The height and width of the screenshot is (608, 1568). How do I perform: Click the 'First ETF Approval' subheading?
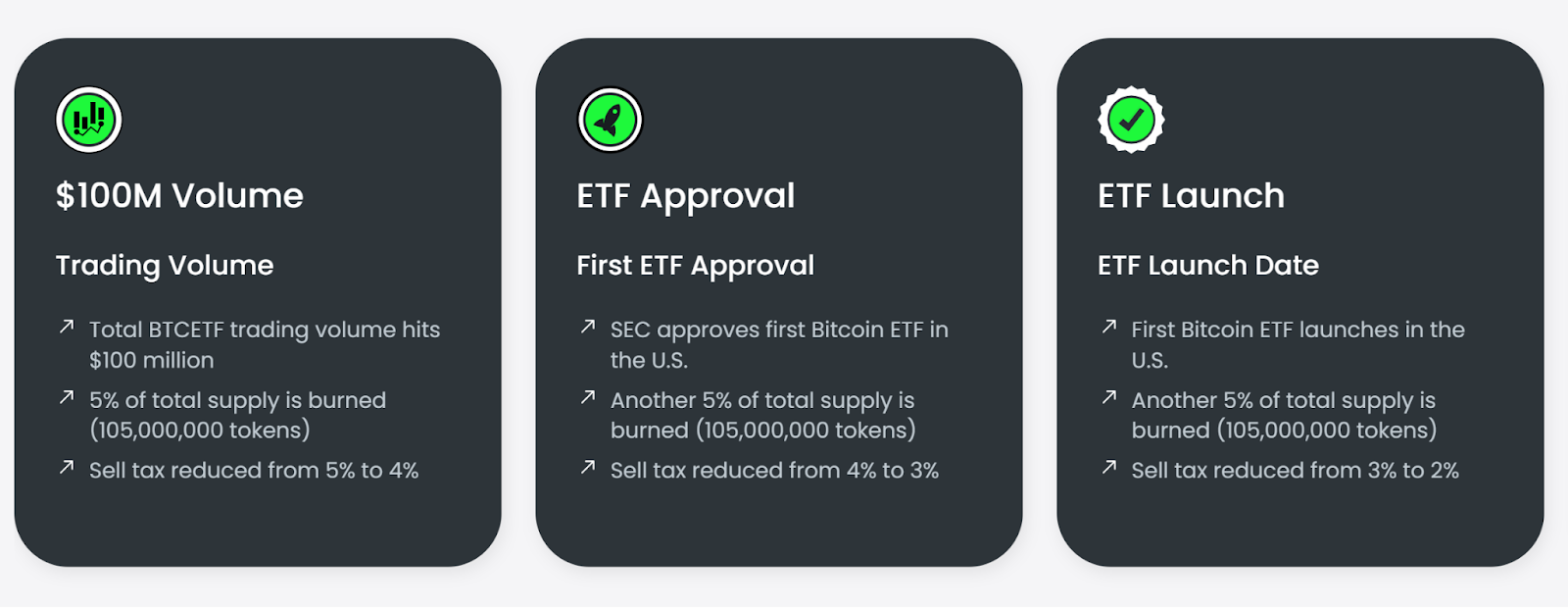[696, 265]
